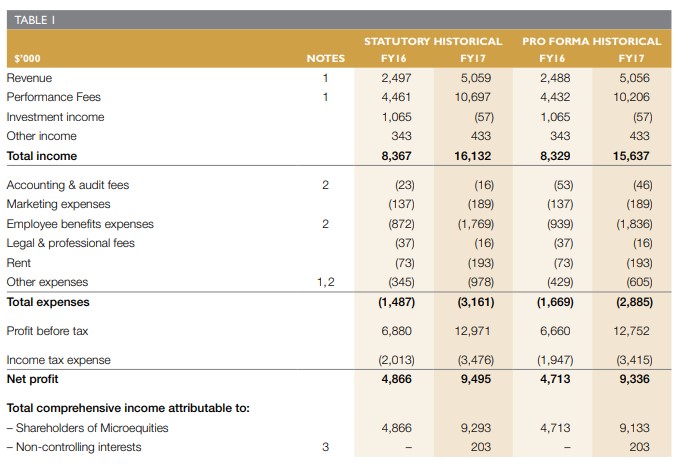681x464 pixels.
Task: Click statutory FY17 net profit 9,495
Action: pos(476,379)
